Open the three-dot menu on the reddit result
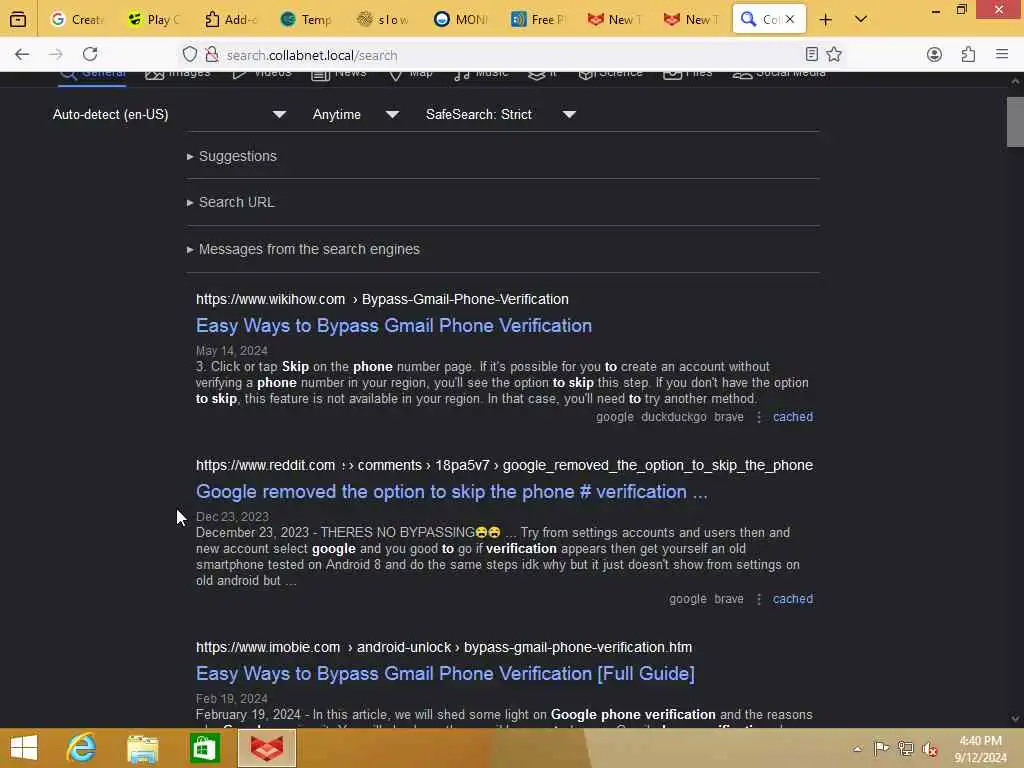 click(x=758, y=599)
